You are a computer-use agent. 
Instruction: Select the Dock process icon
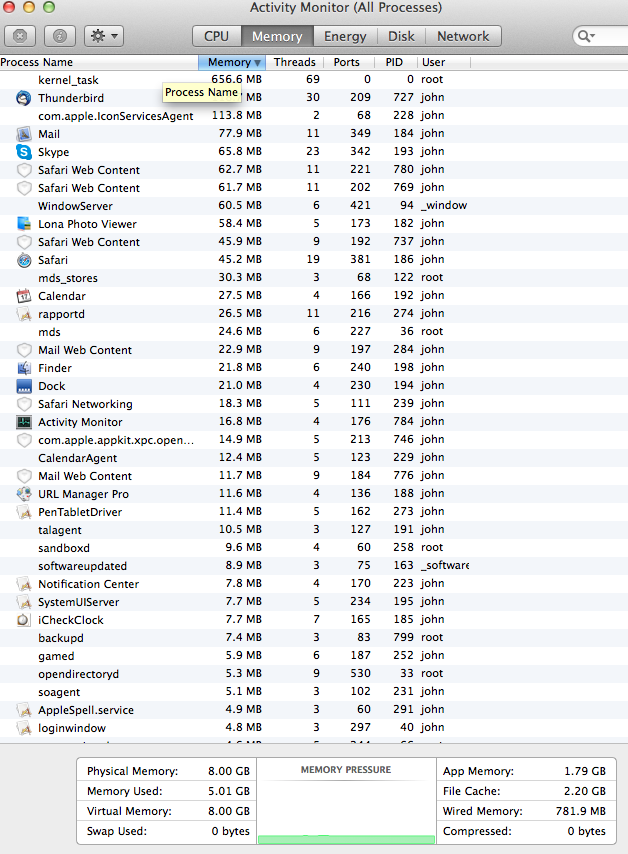[x=23, y=386]
